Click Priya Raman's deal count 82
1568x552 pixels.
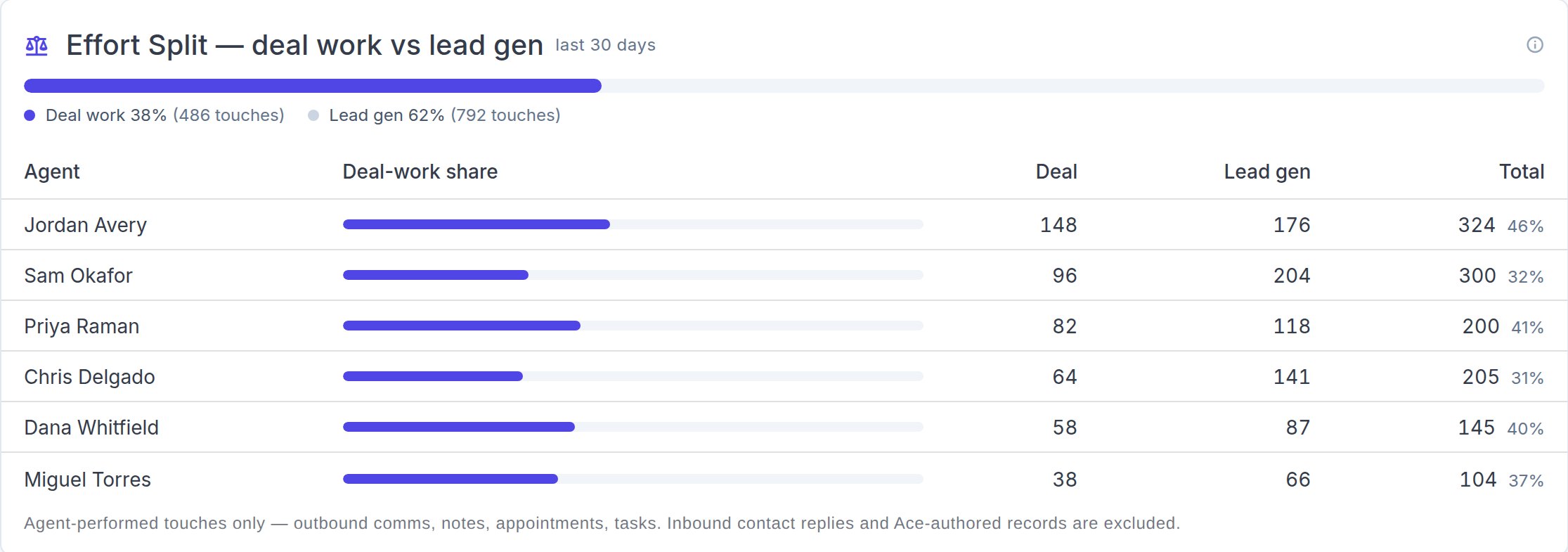coord(1065,326)
